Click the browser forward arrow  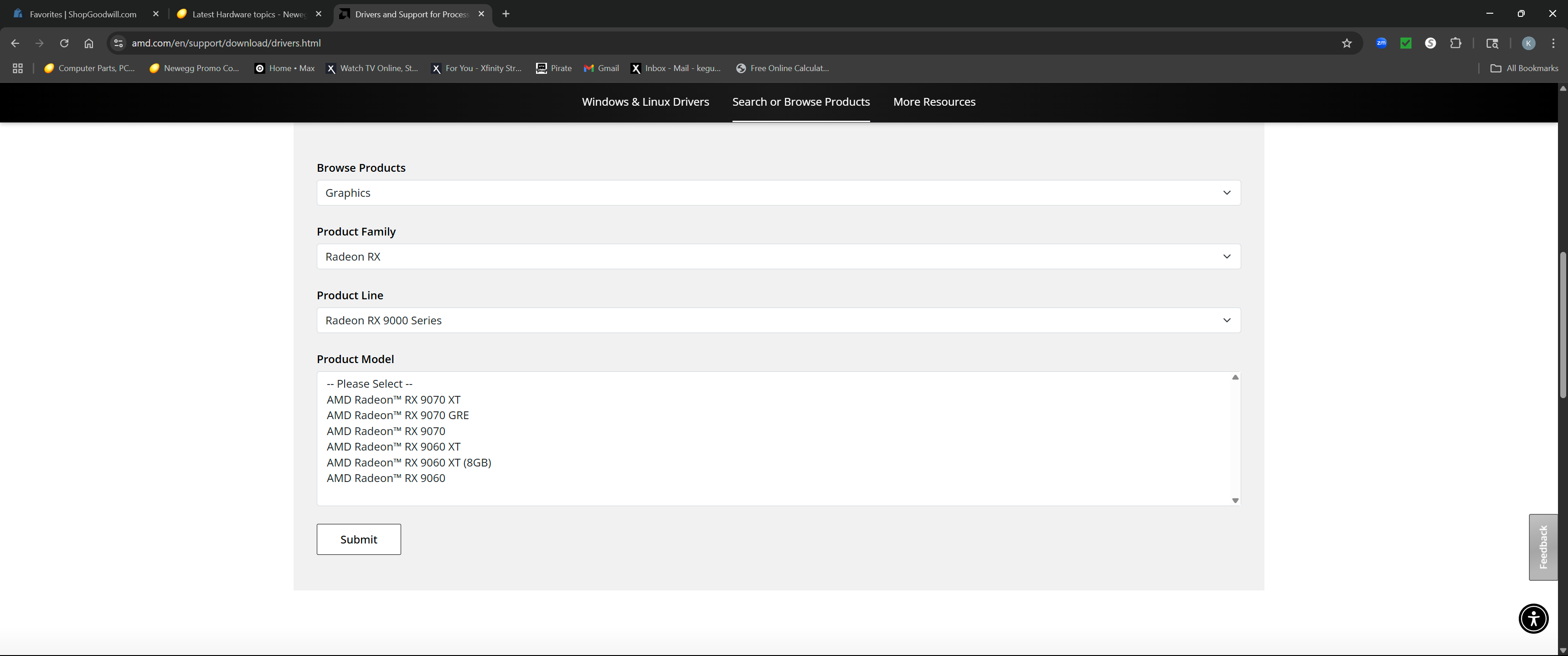[x=40, y=43]
